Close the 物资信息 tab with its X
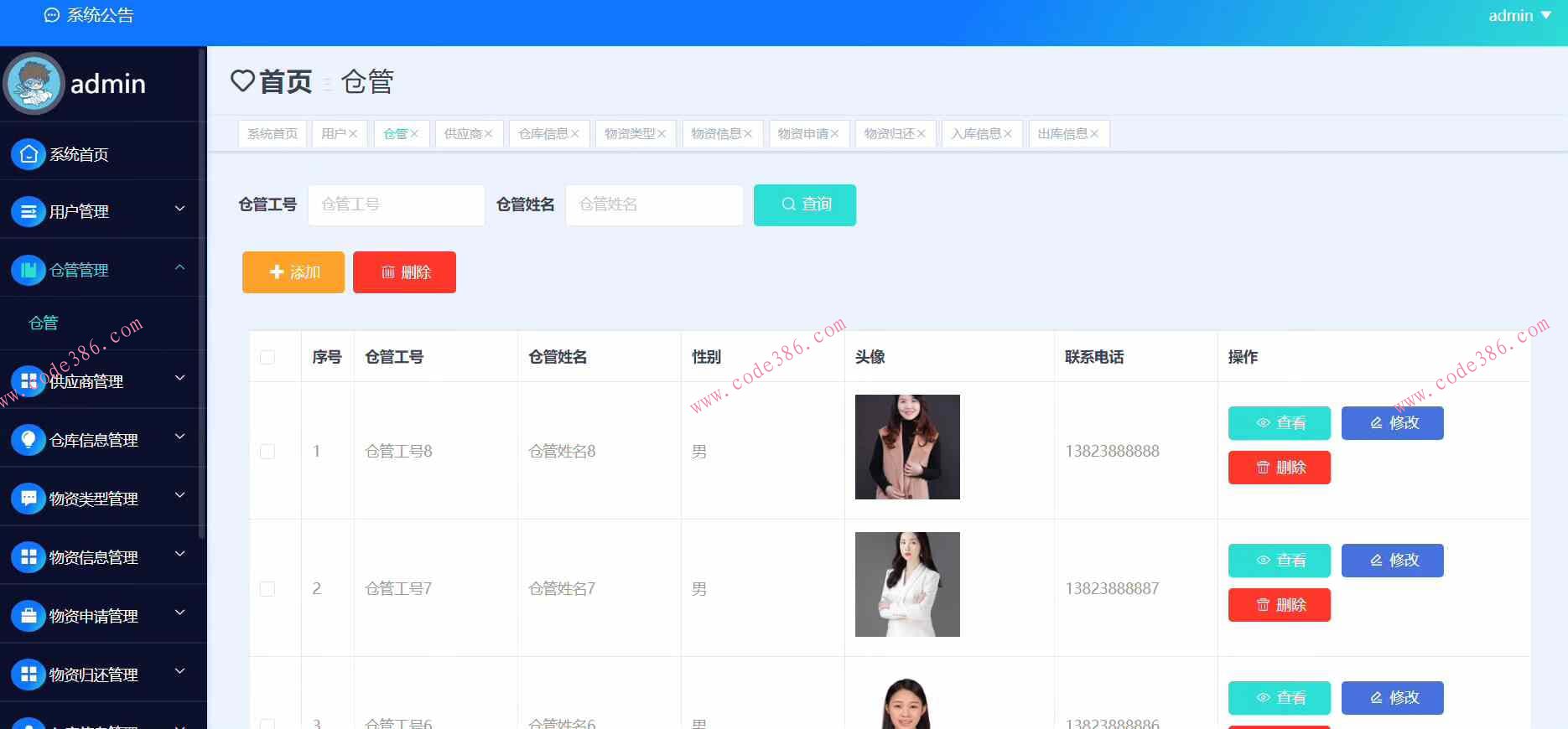Image resolution: width=1568 pixels, height=729 pixels. click(748, 134)
